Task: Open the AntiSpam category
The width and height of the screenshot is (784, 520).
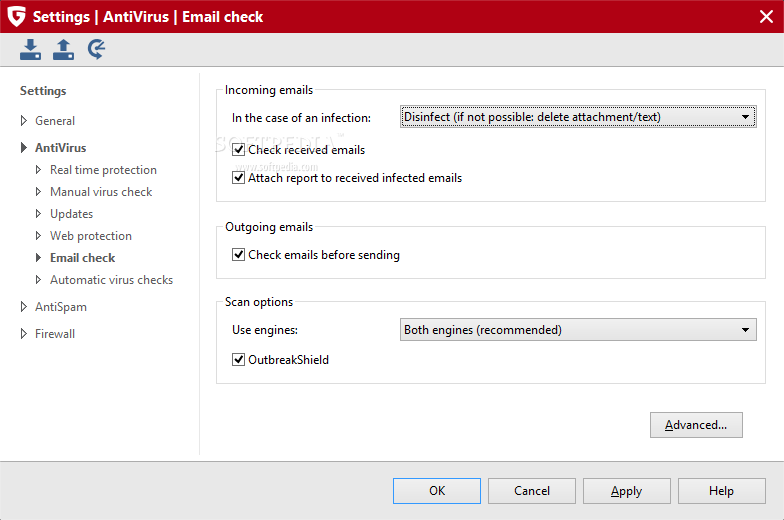Action: pos(61,307)
